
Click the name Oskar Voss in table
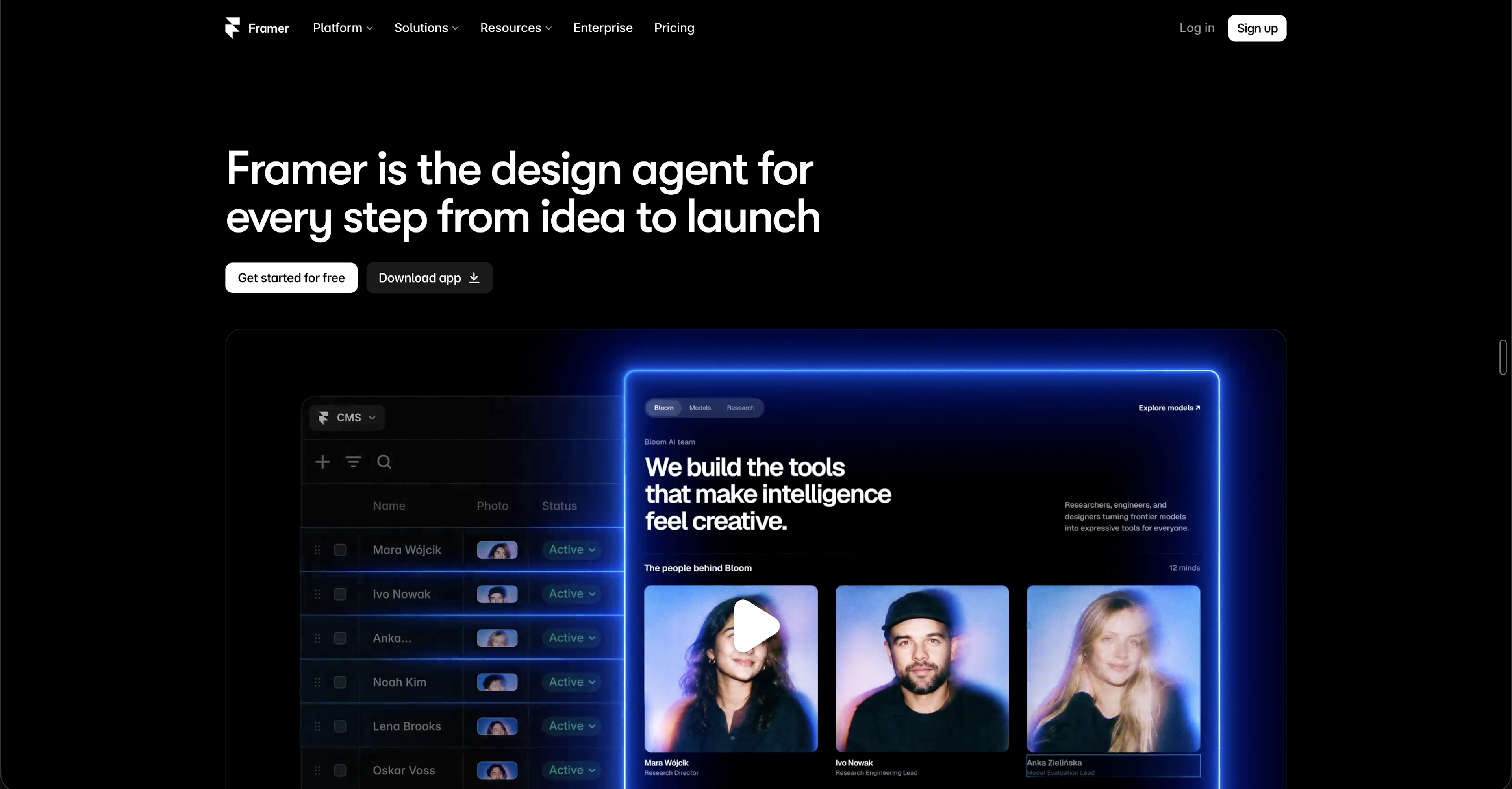[x=404, y=770]
